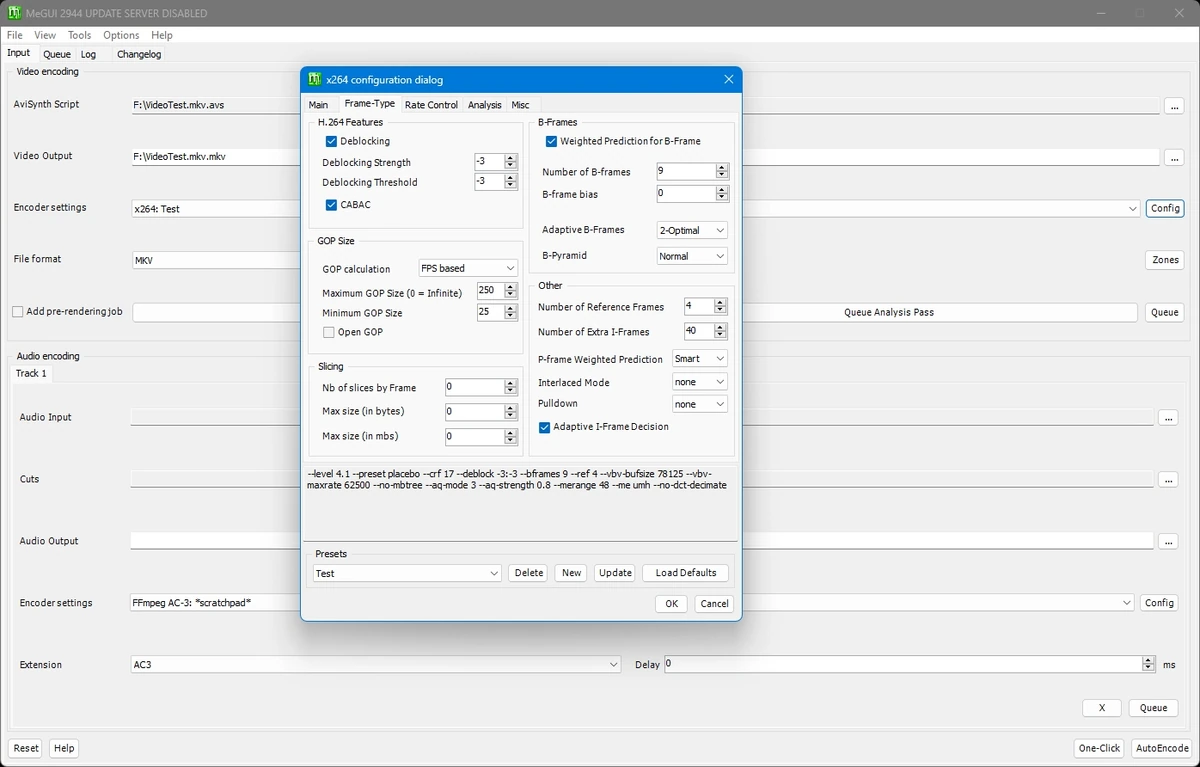Expand the Presets combo box
The width and height of the screenshot is (1200, 767).
click(x=407, y=573)
